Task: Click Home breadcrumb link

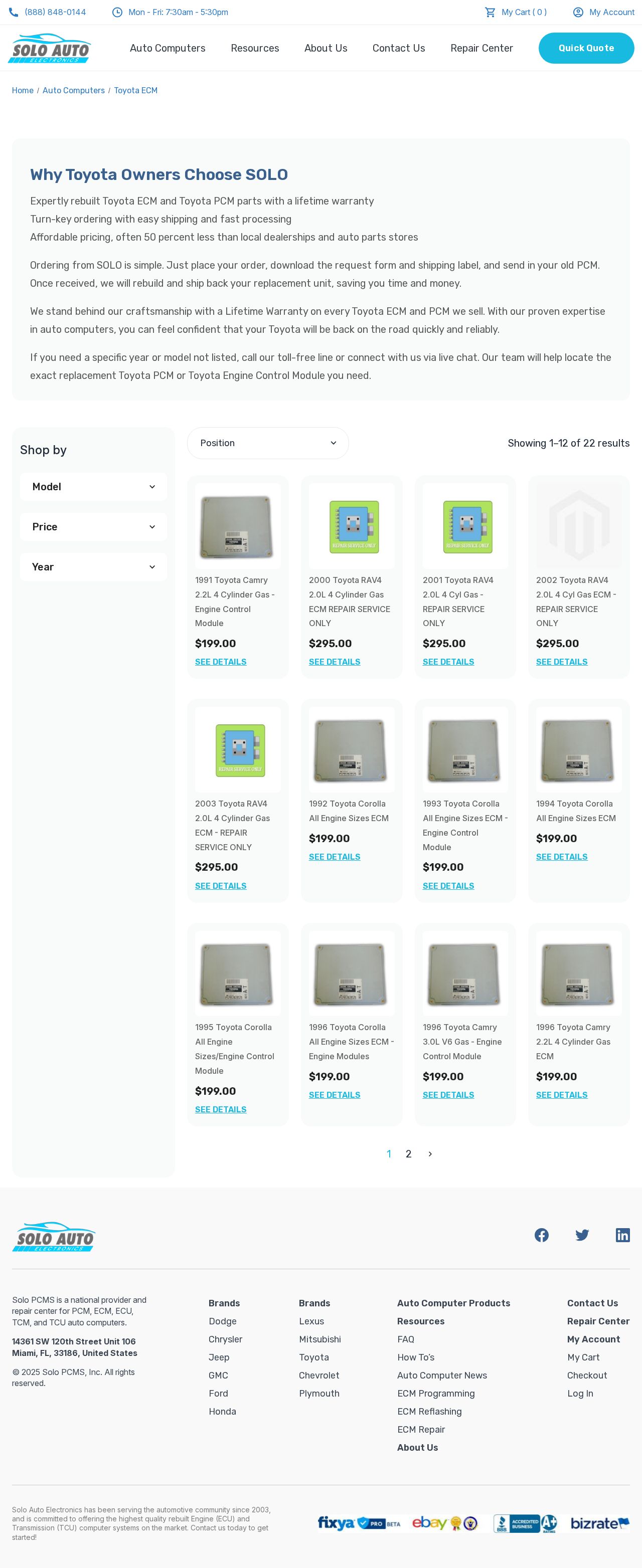Action: [x=23, y=90]
